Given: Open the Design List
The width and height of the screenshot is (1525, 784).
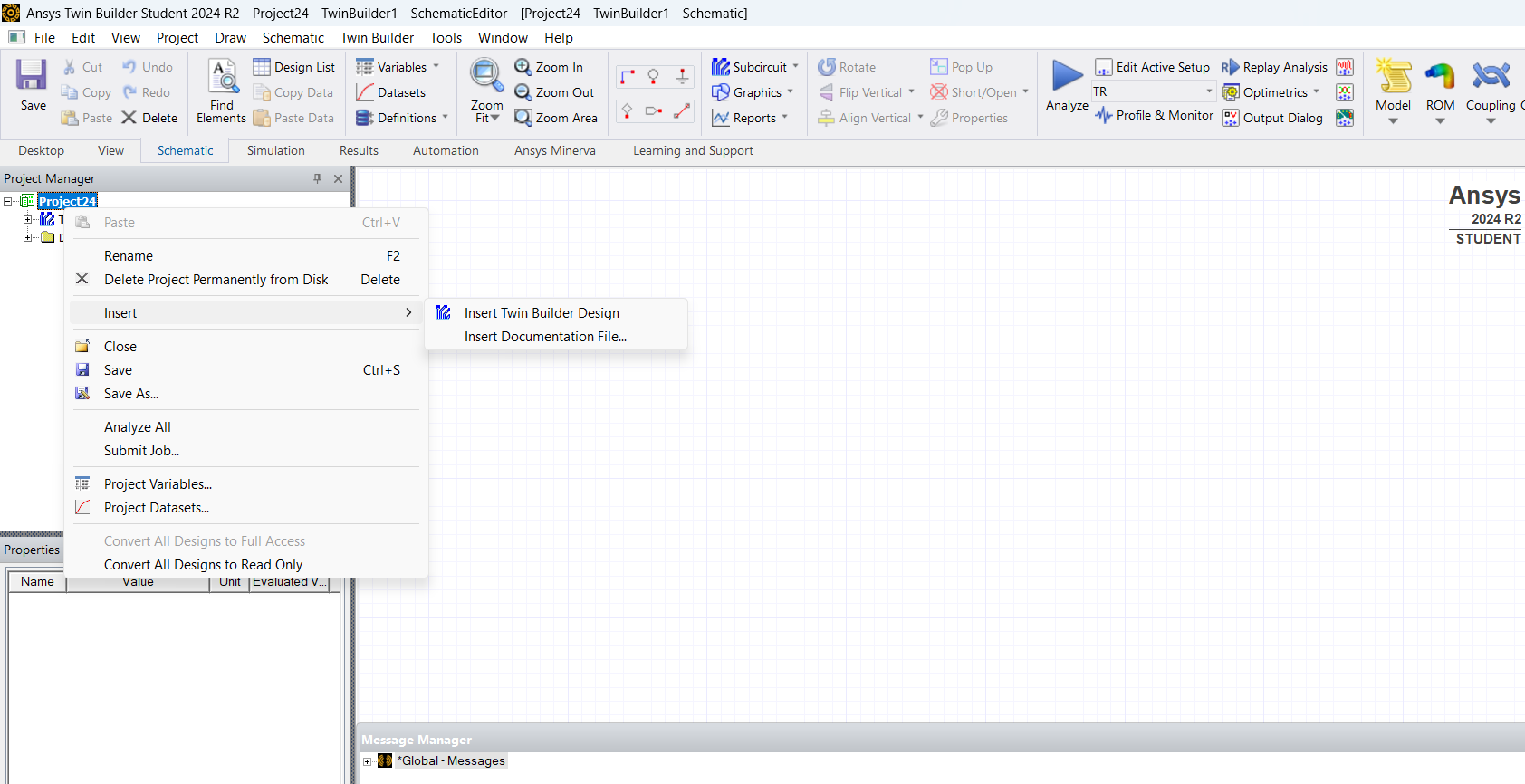Looking at the screenshot, I should [294, 67].
